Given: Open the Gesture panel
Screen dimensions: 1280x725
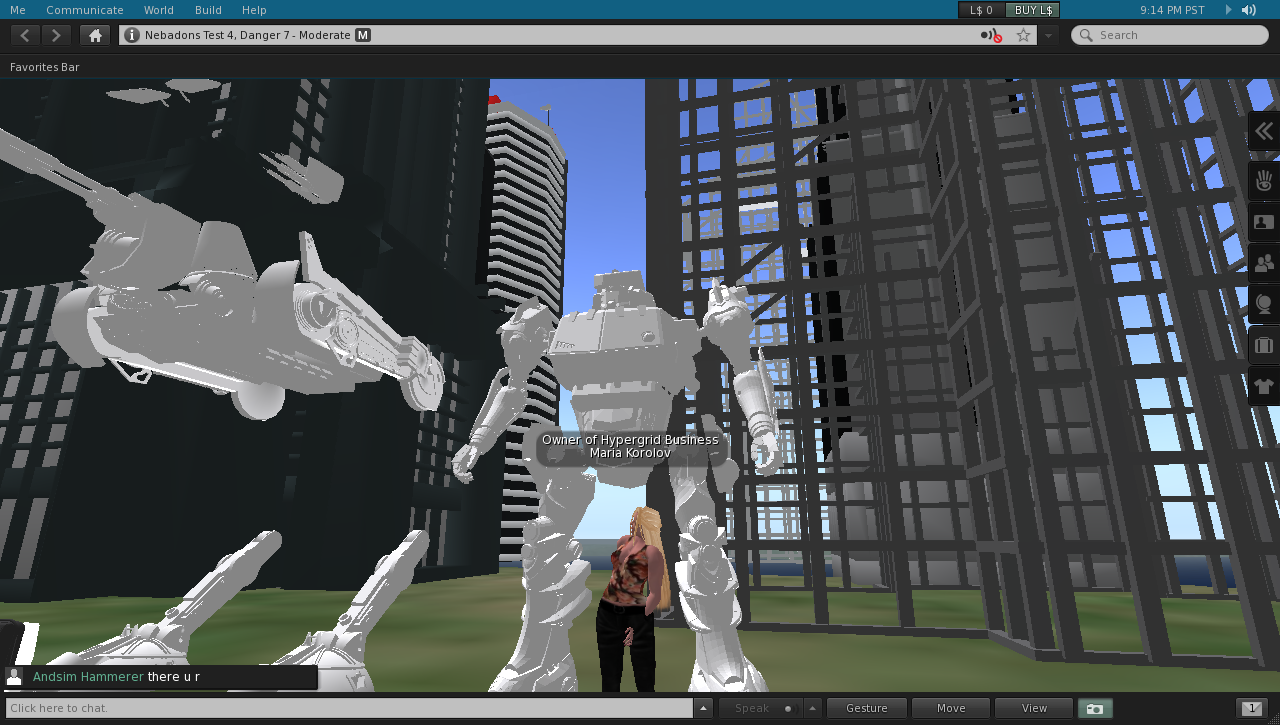Looking at the screenshot, I should tap(867, 708).
